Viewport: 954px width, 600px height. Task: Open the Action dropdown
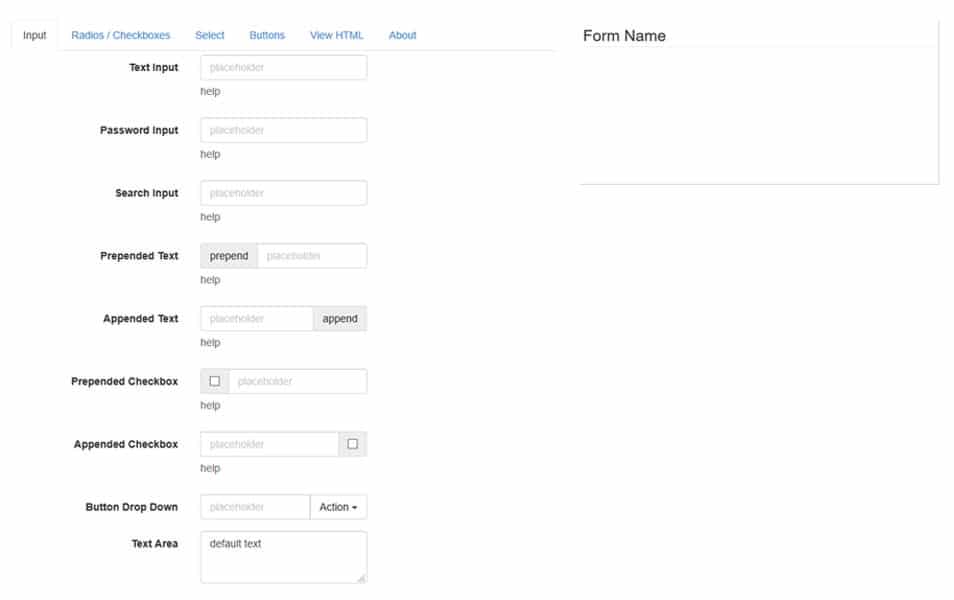[x=339, y=506]
